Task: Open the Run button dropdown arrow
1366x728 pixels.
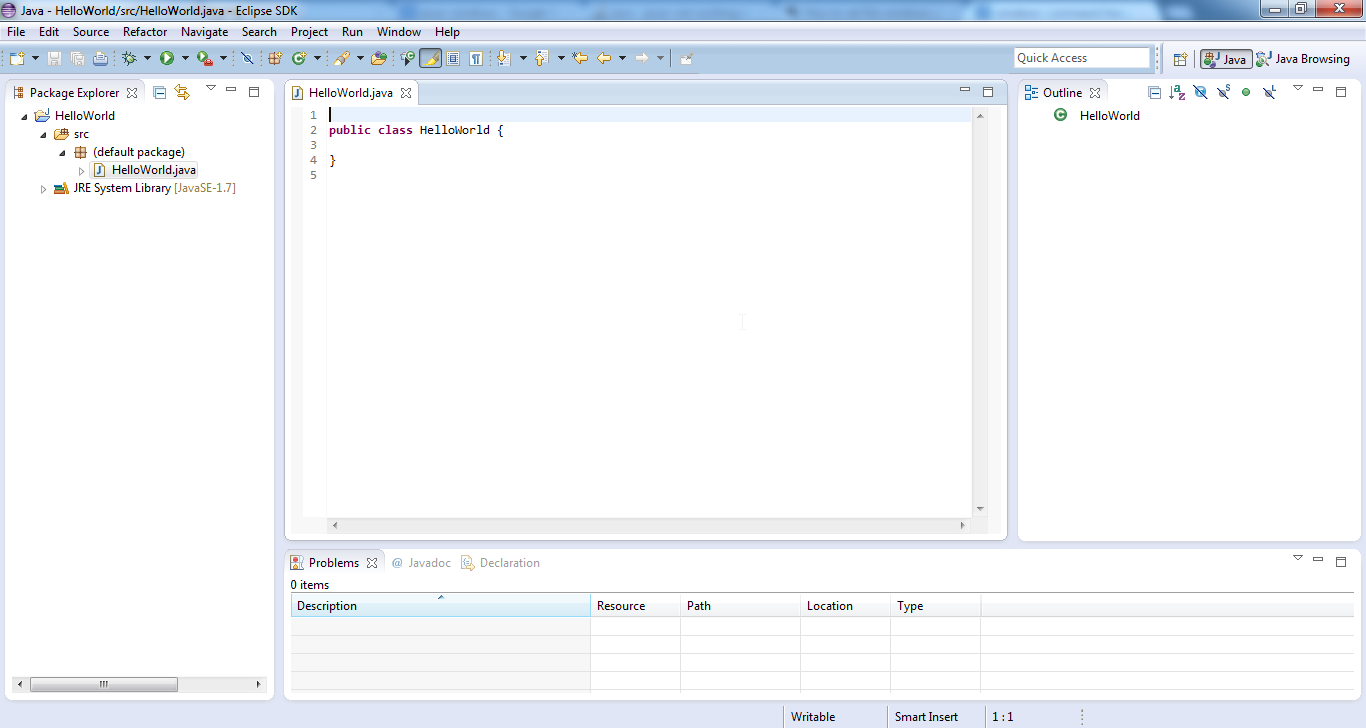Action: click(x=185, y=59)
